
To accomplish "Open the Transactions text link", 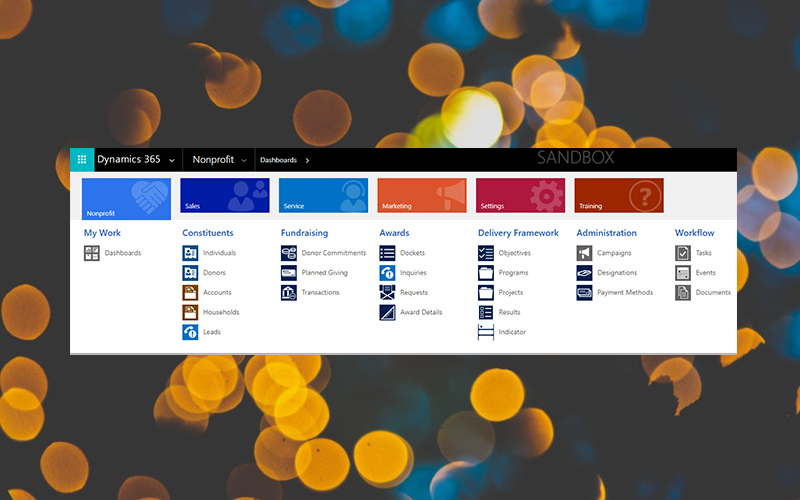I will pos(320,292).
